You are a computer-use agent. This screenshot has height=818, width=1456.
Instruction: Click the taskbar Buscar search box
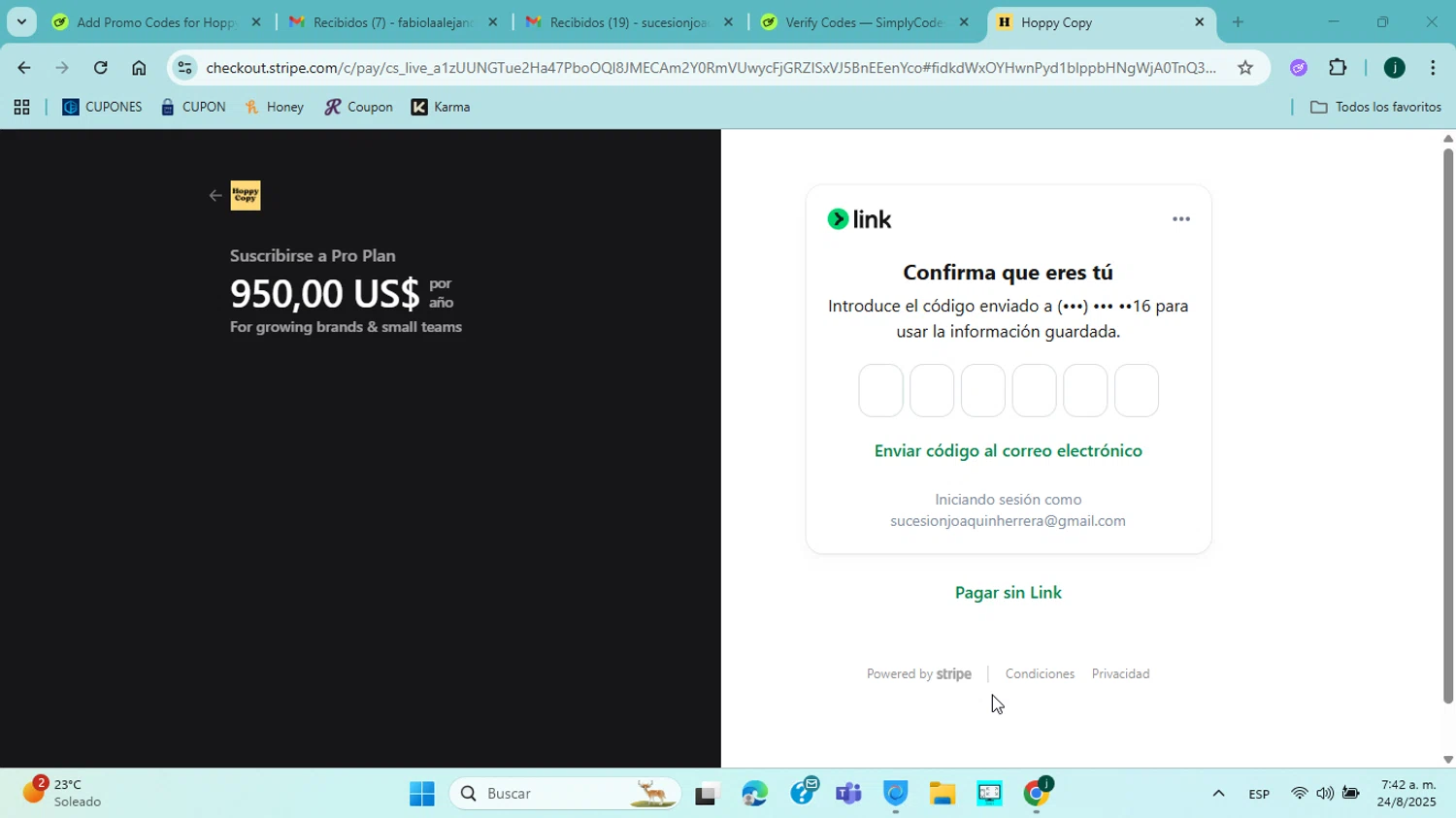565,795
